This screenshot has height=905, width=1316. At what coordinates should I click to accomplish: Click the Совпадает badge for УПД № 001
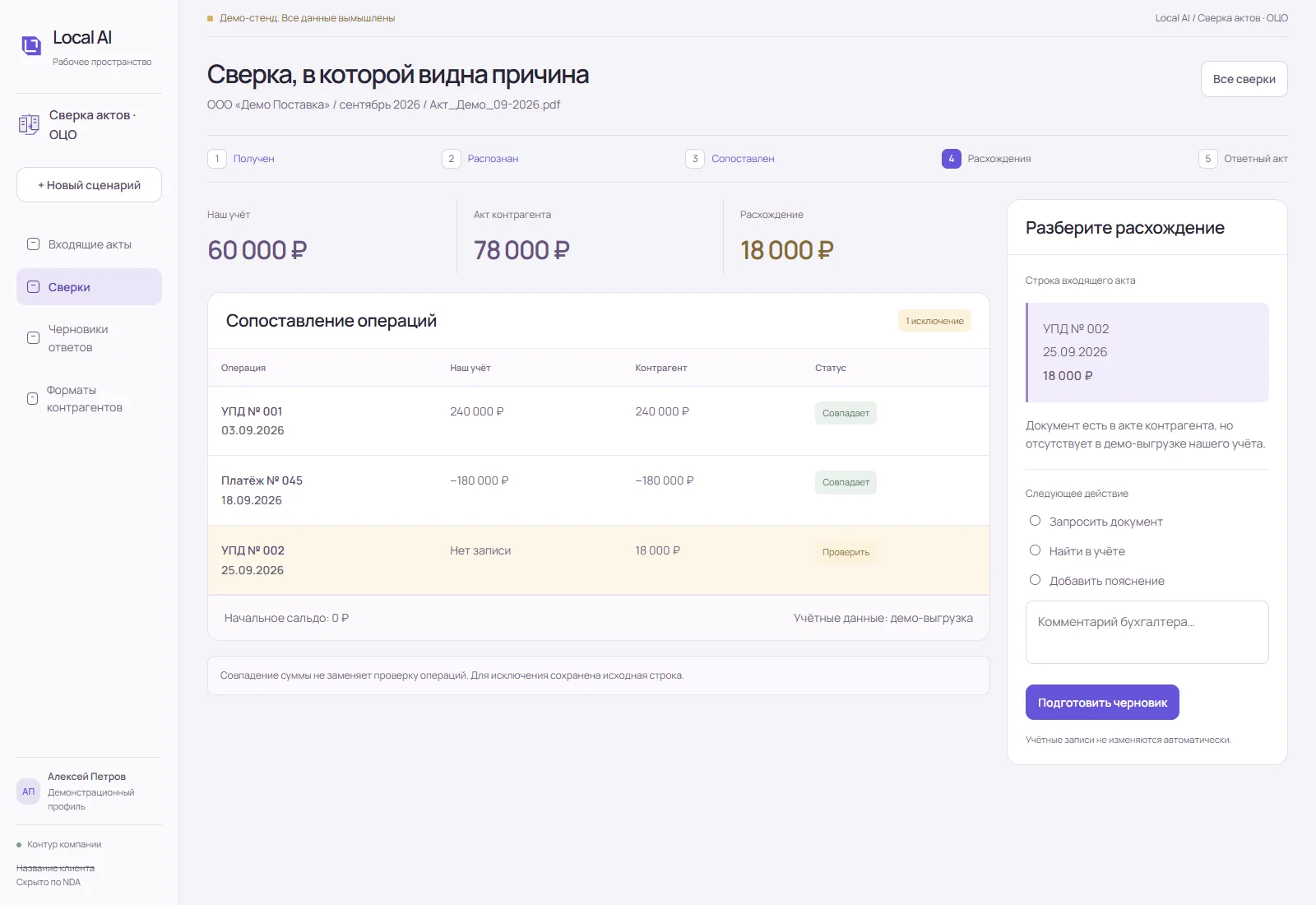coord(846,413)
